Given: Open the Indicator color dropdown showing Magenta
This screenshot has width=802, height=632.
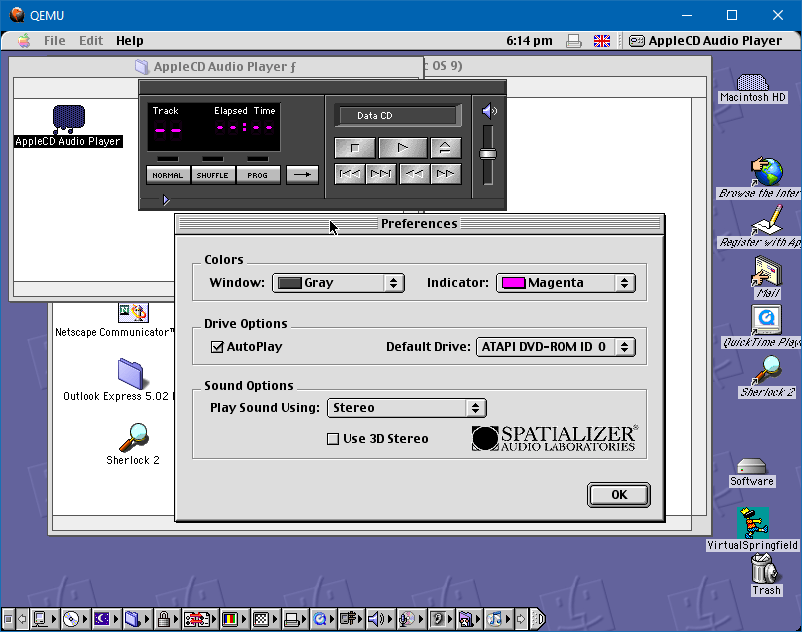Looking at the screenshot, I should (565, 283).
